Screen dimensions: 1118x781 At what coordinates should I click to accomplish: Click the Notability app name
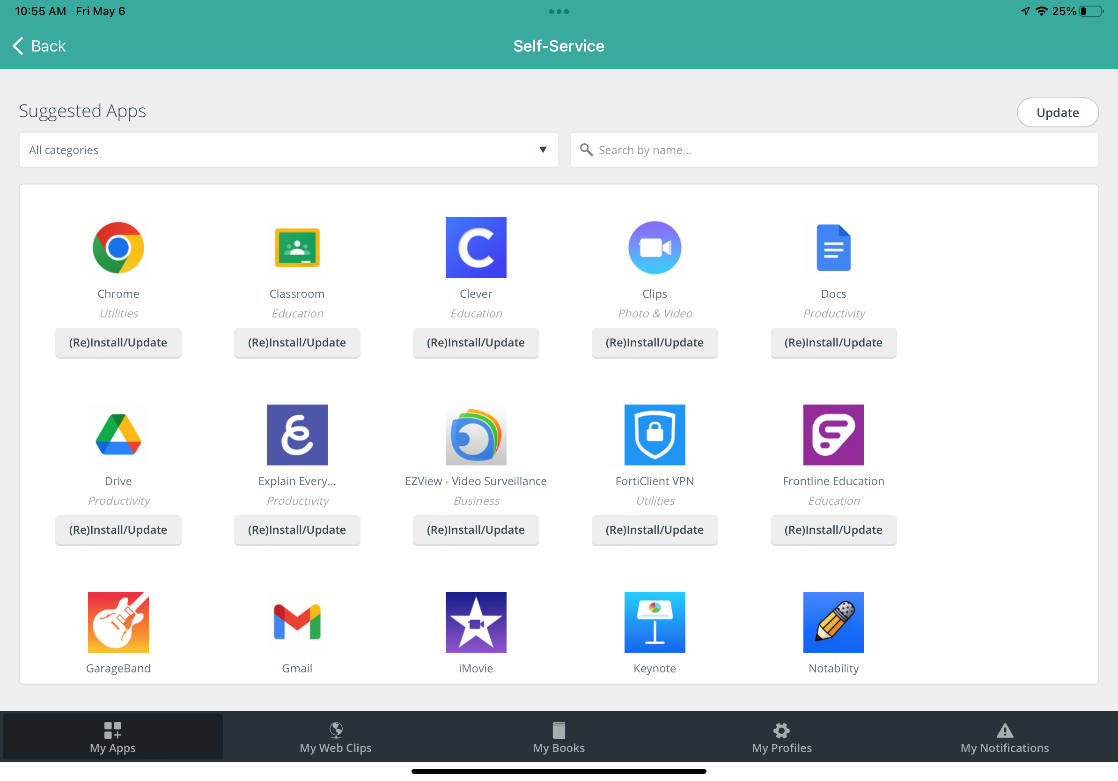pyautogui.click(x=834, y=668)
